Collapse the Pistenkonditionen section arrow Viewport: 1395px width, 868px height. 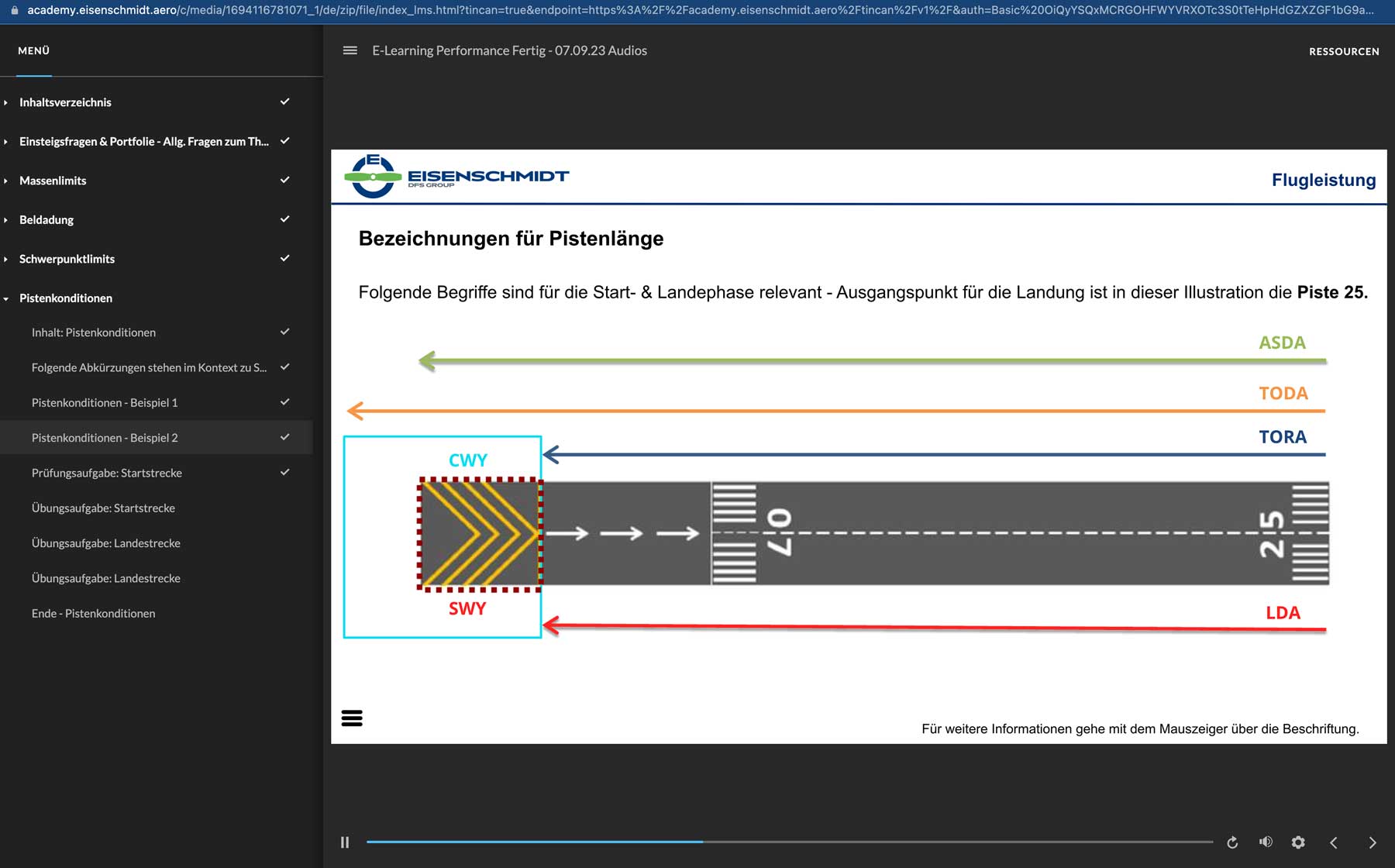coord(6,298)
